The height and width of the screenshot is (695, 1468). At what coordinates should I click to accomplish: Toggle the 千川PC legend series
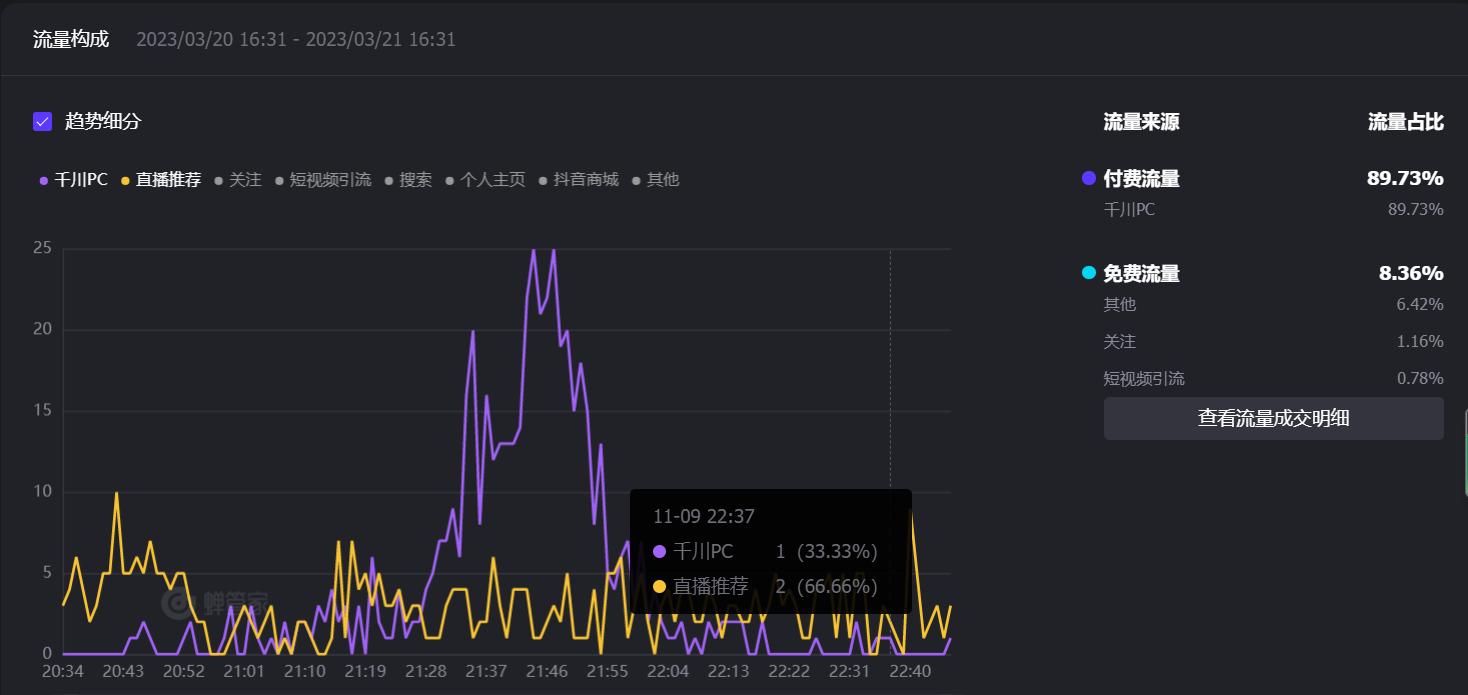click(x=73, y=180)
